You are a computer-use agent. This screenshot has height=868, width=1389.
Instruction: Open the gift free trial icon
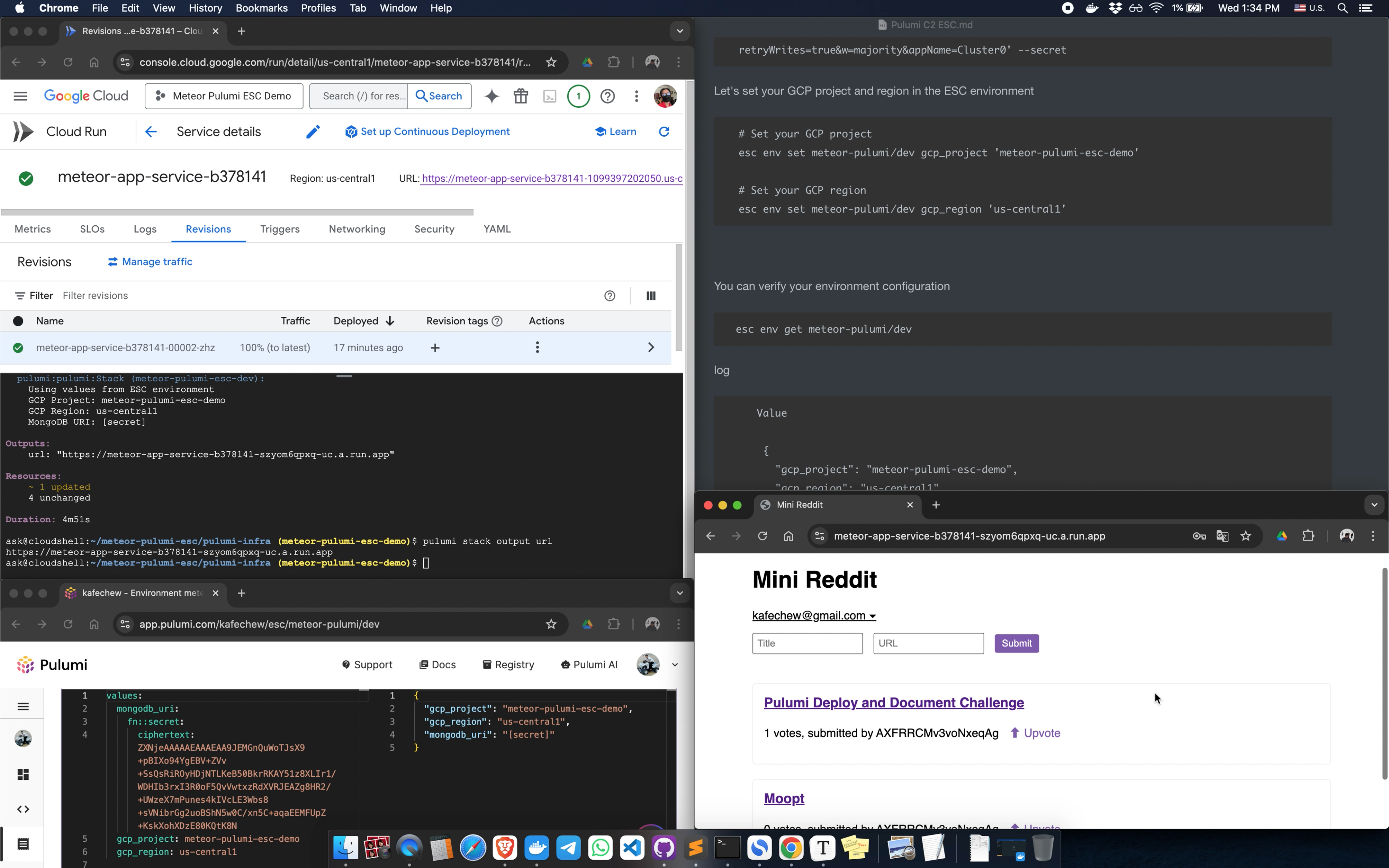click(x=521, y=97)
